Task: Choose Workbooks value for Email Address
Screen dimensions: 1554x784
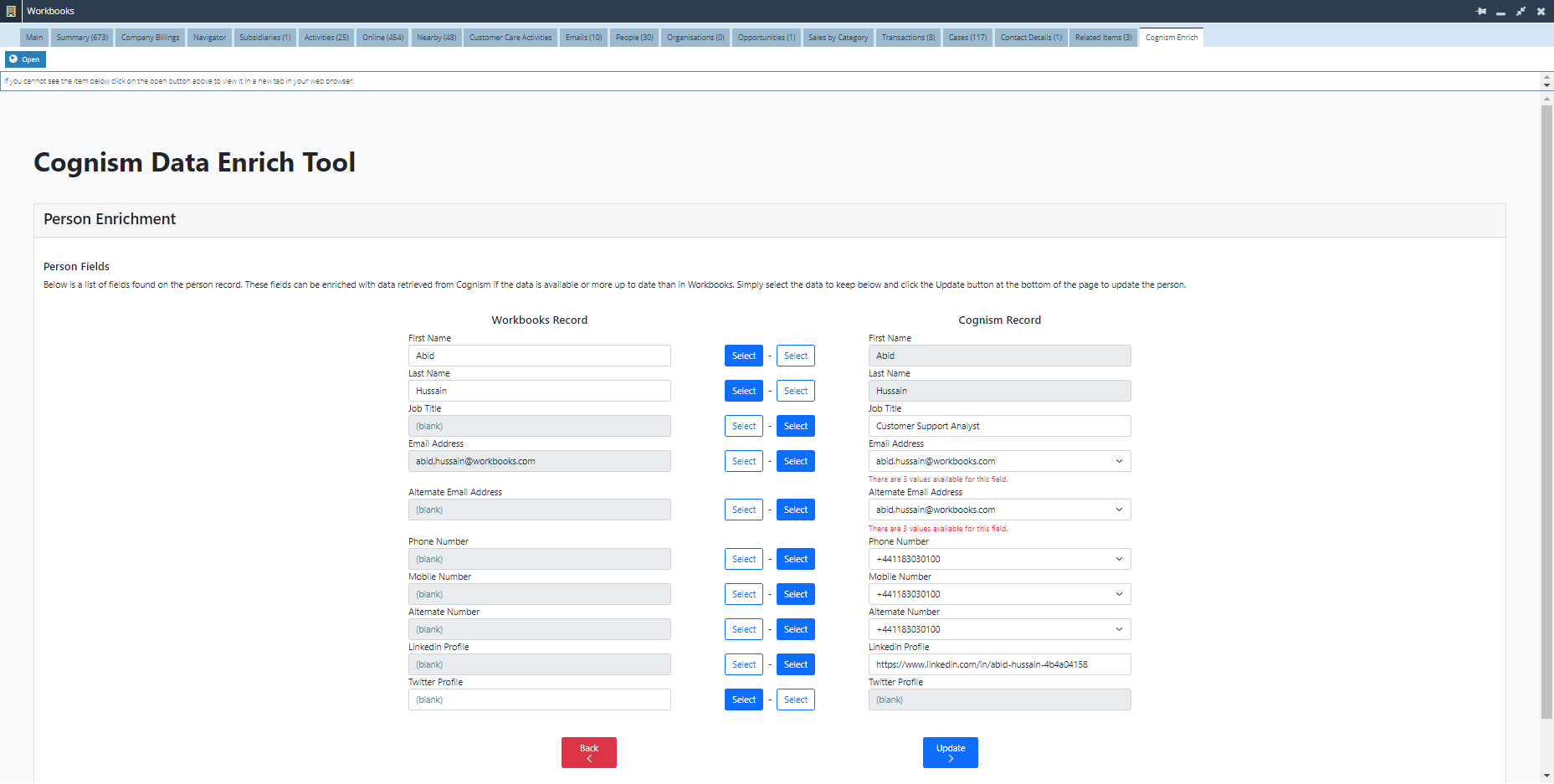Action: coord(744,461)
